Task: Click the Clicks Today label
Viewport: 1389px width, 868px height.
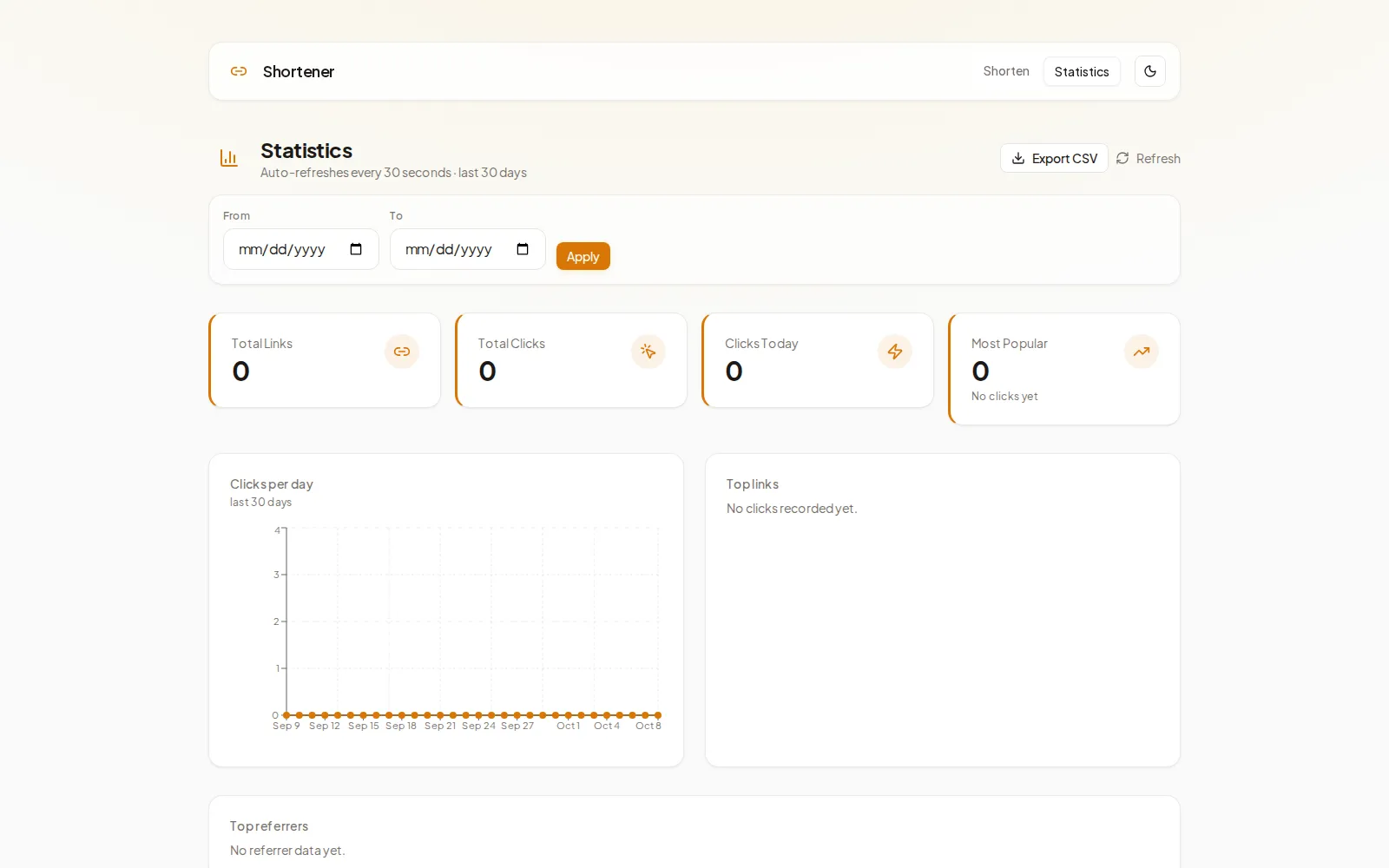Action: click(x=761, y=344)
